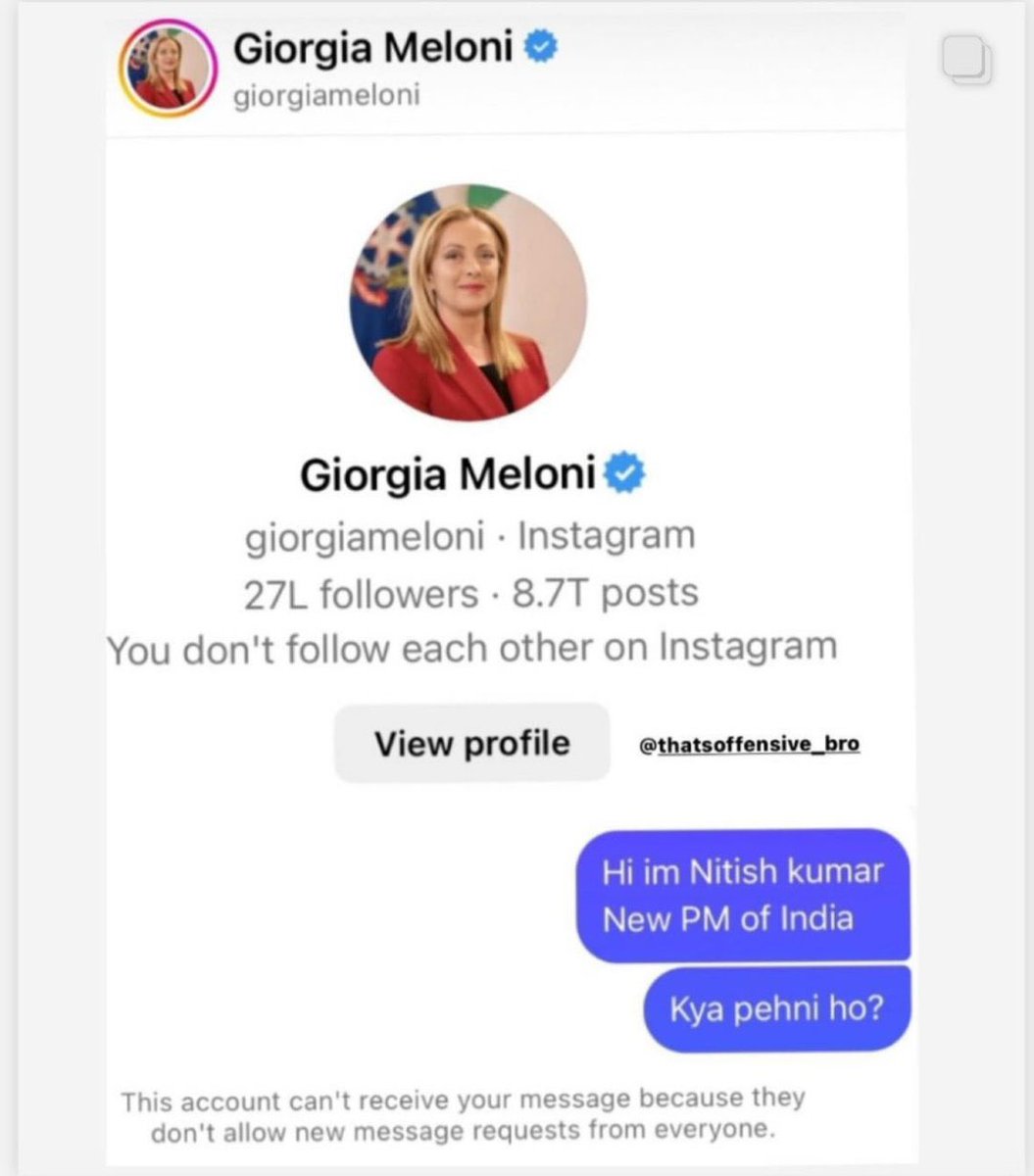
Task: Click "This account can't receive your message" line
Action: click(463, 1099)
